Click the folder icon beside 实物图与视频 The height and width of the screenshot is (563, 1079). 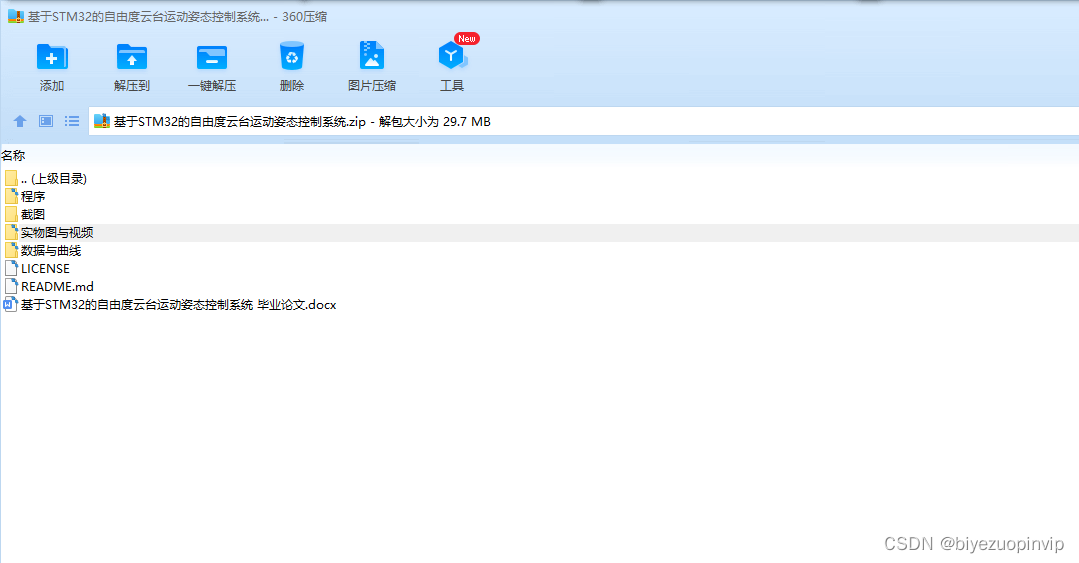(10, 232)
